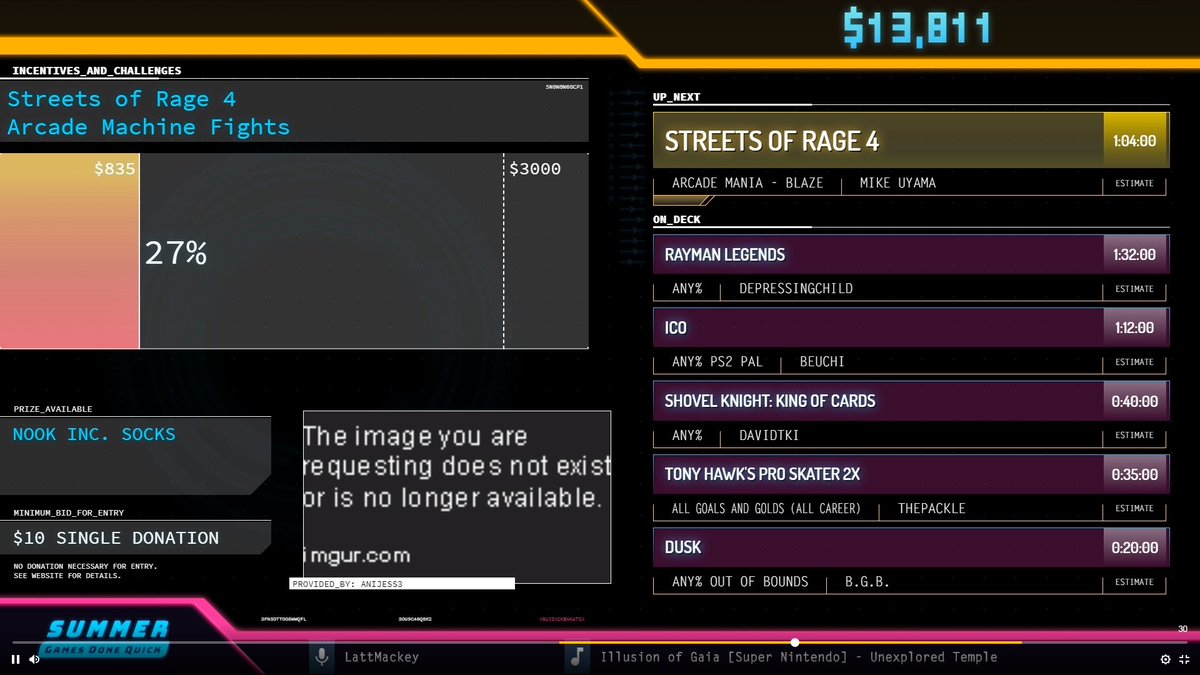1200x675 pixels.
Task: Click the NOOK INC. SOCKS prize name
Action: coord(94,434)
